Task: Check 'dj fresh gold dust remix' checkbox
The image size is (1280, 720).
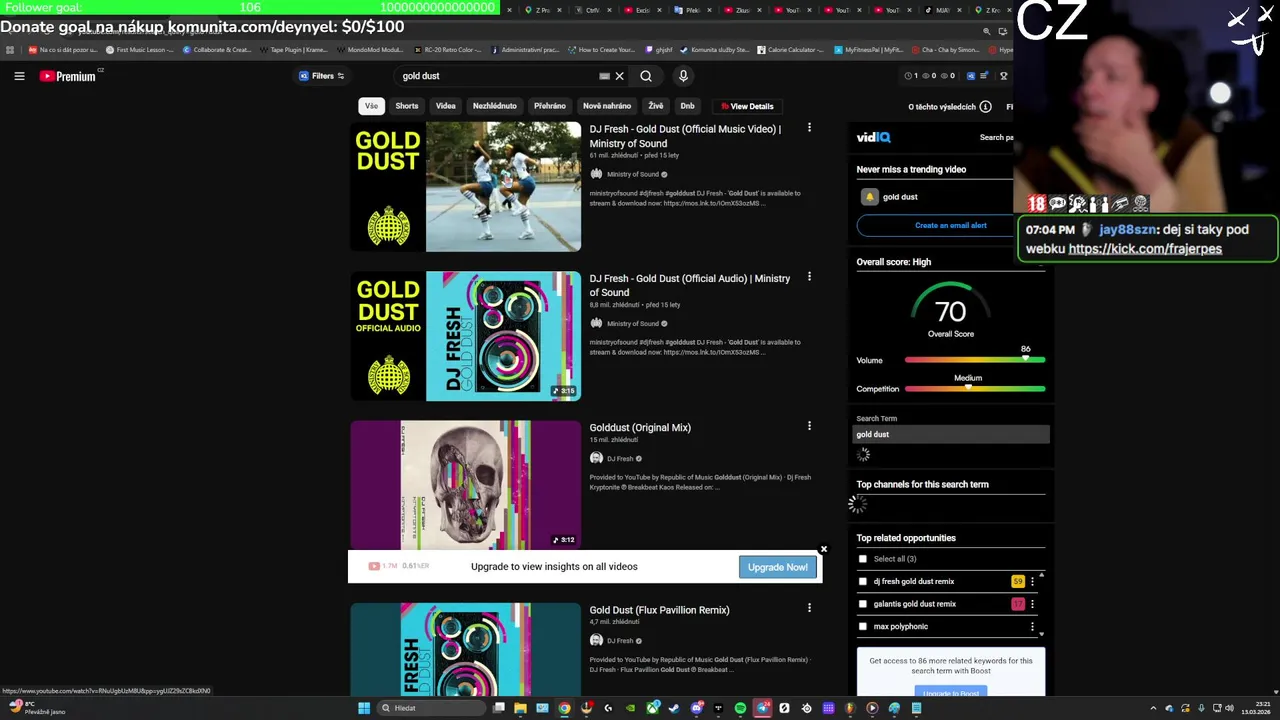Action: (x=863, y=581)
